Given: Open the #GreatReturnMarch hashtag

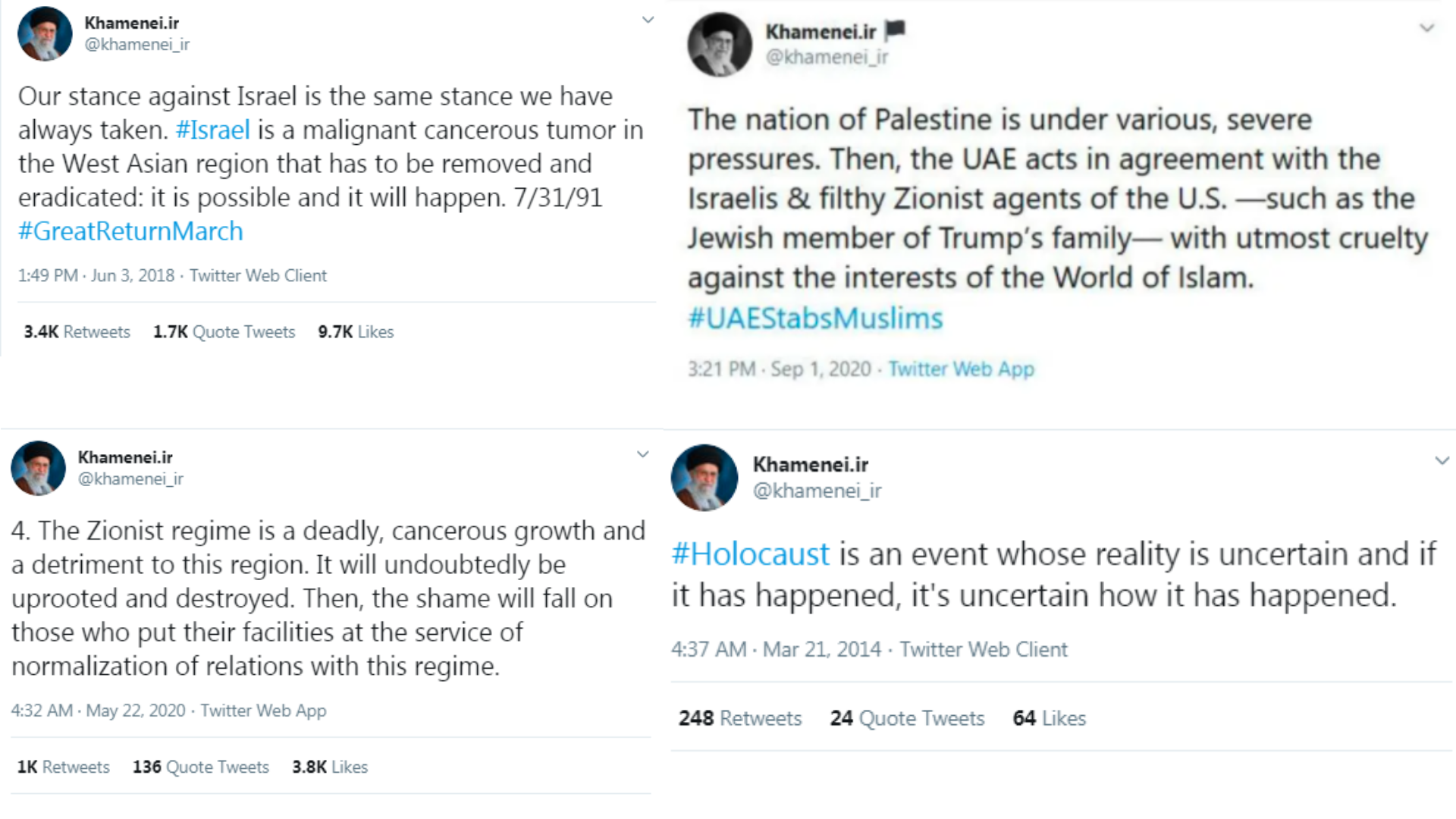Looking at the screenshot, I should pos(130,231).
